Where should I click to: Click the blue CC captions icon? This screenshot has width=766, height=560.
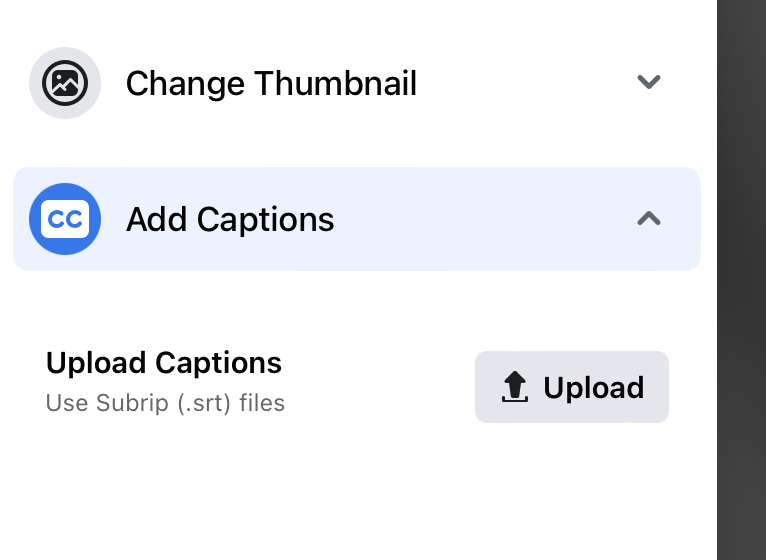65,219
